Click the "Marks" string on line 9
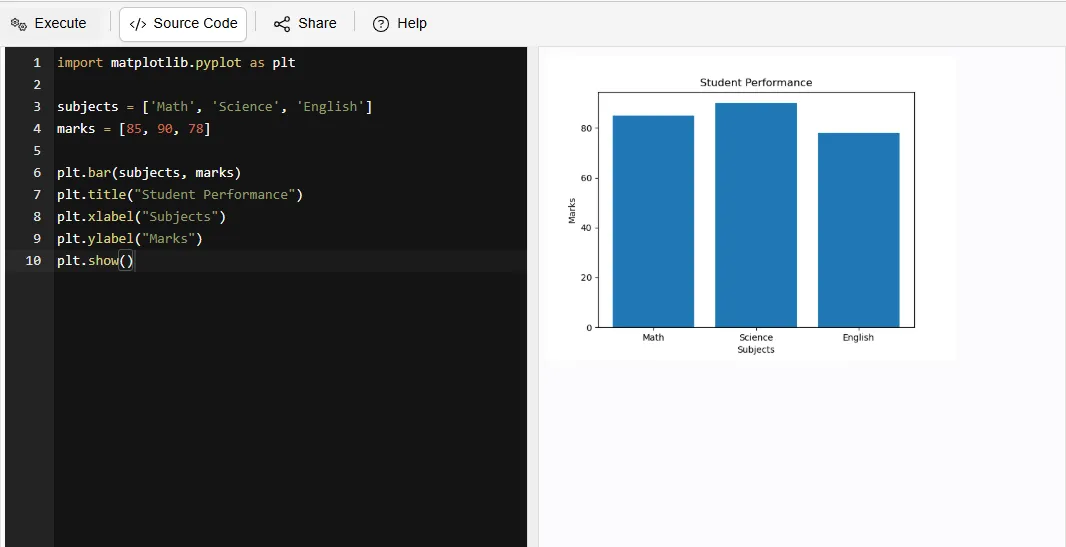 [x=169, y=239]
